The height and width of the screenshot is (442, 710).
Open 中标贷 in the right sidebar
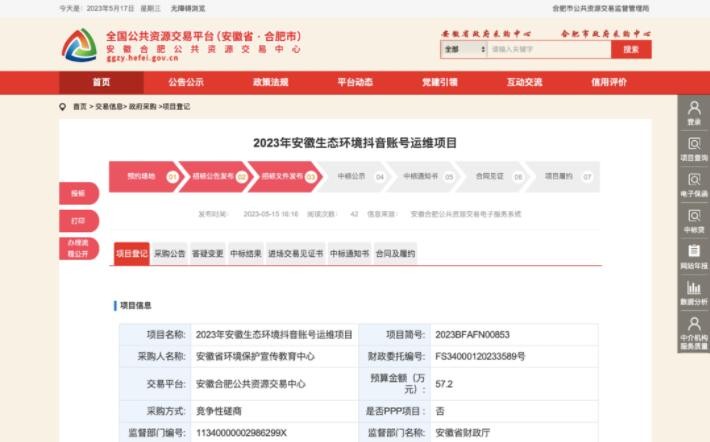(x=694, y=221)
